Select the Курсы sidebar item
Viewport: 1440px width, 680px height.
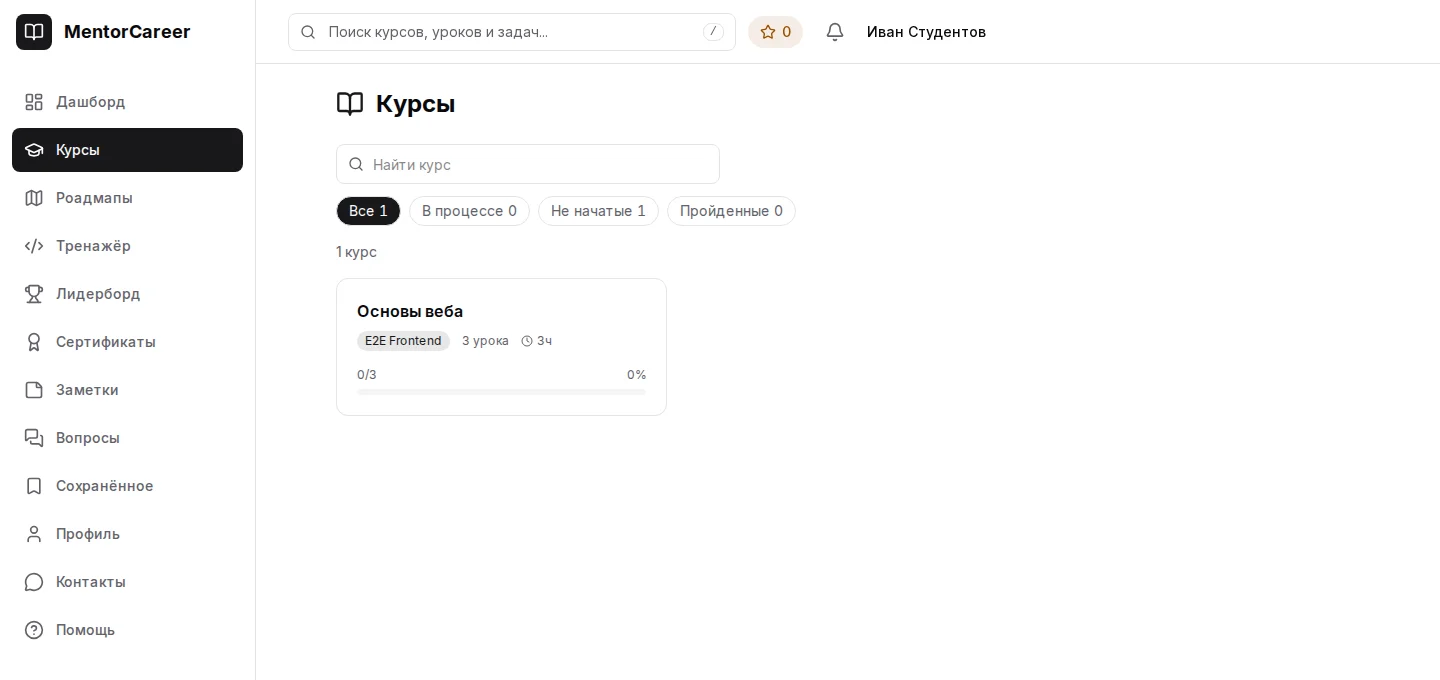pos(127,150)
